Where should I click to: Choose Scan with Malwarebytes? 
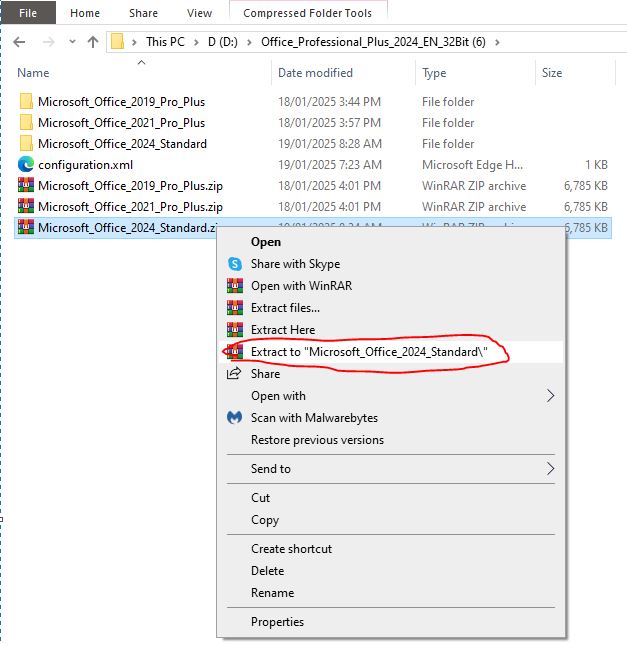click(x=314, y=418)
